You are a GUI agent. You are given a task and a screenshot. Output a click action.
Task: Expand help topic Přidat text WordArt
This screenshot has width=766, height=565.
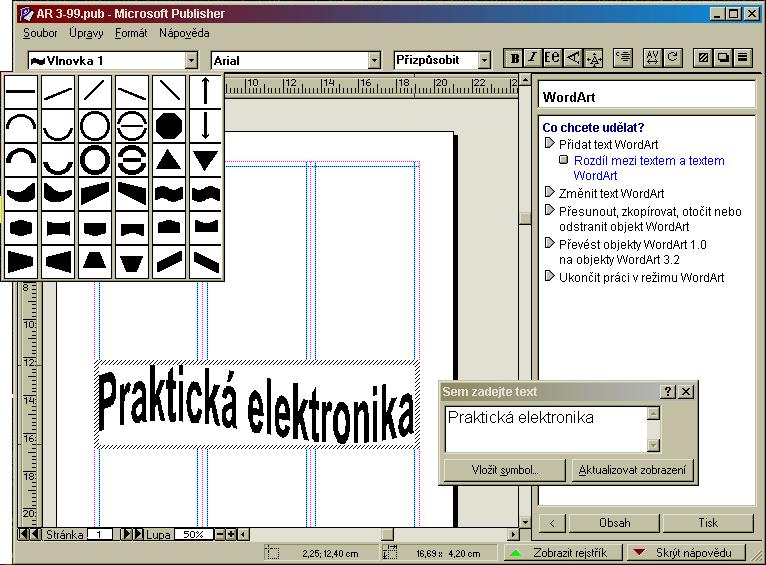(x=608, y=145)
